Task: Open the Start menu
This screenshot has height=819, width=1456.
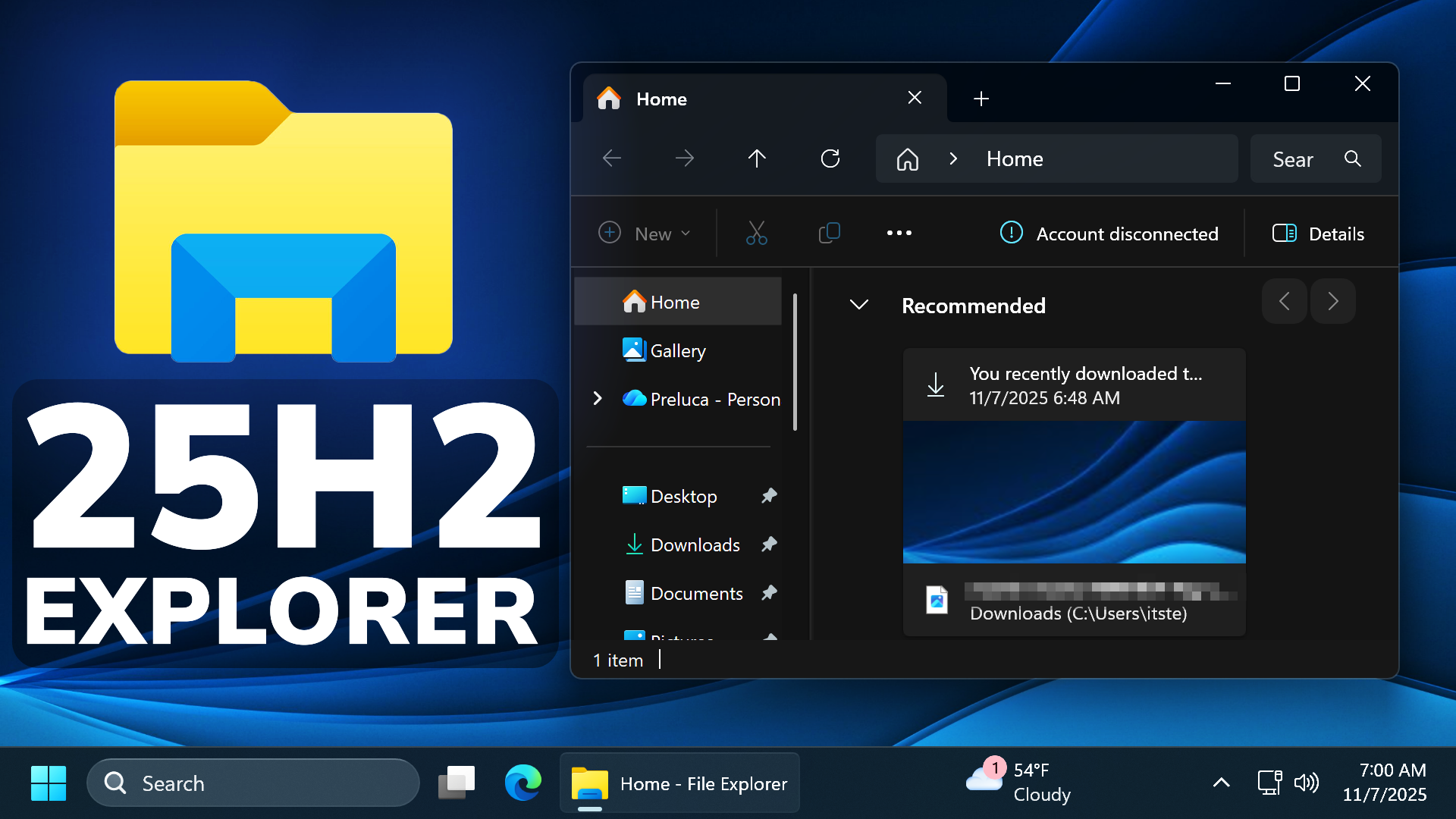Action: (48, 783)
